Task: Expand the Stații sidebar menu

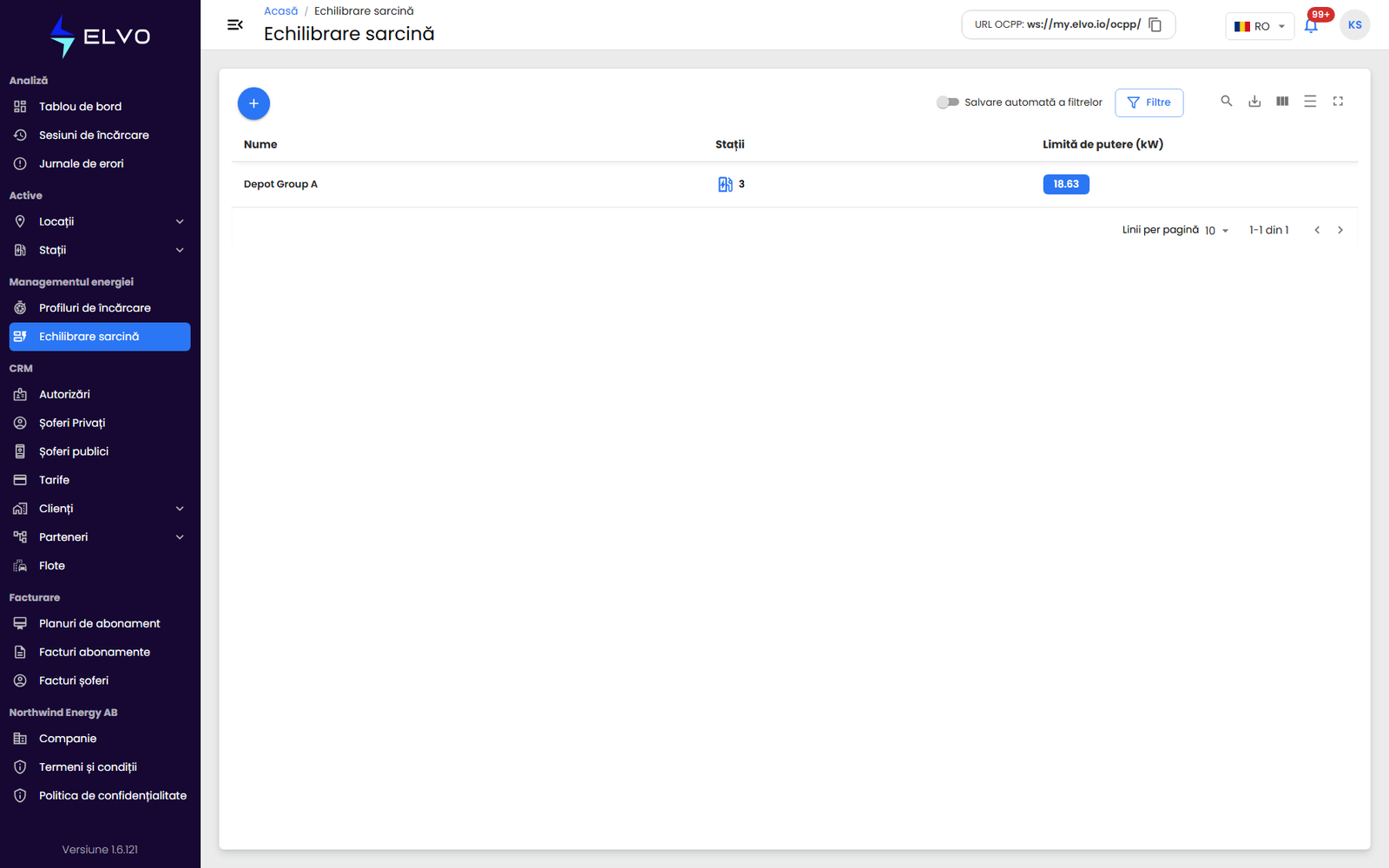Action: (100, 250)
